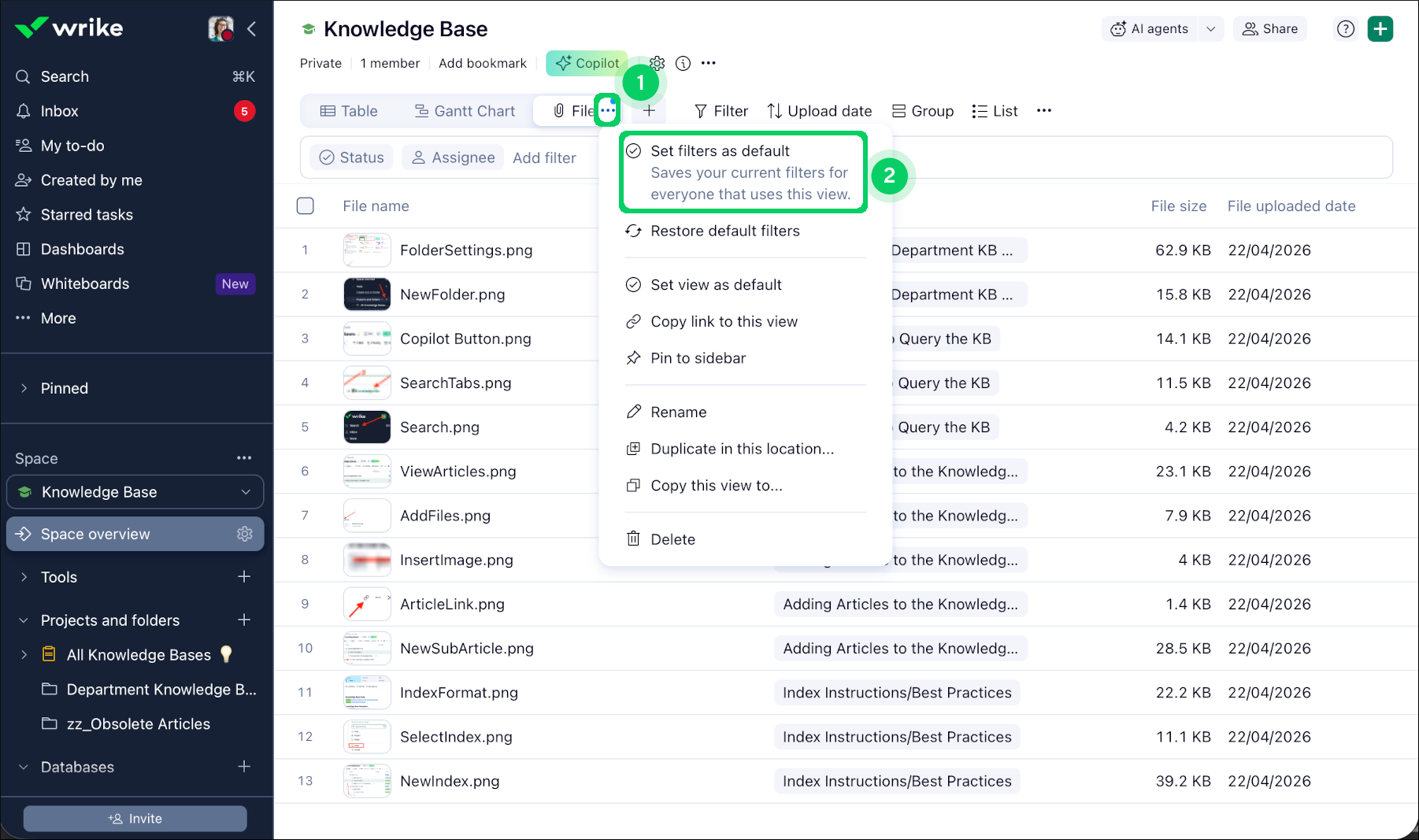The width and height of the screenshot is (1419, 840).
Task: Expand All Knowledge Bases
Action: pos(24,655)
